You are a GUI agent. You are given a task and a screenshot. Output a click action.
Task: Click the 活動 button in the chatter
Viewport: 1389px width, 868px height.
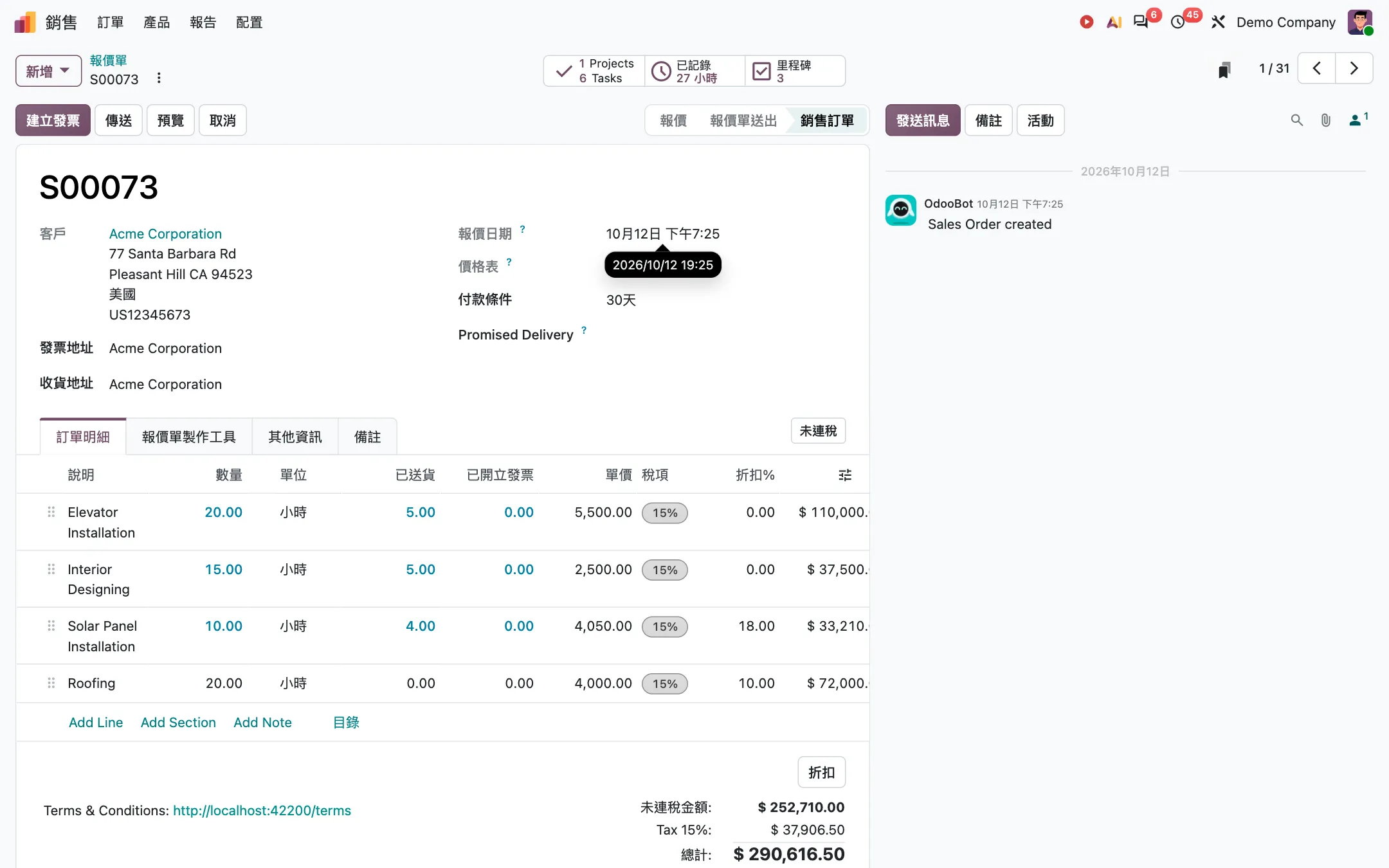[x=1040, y=120]
